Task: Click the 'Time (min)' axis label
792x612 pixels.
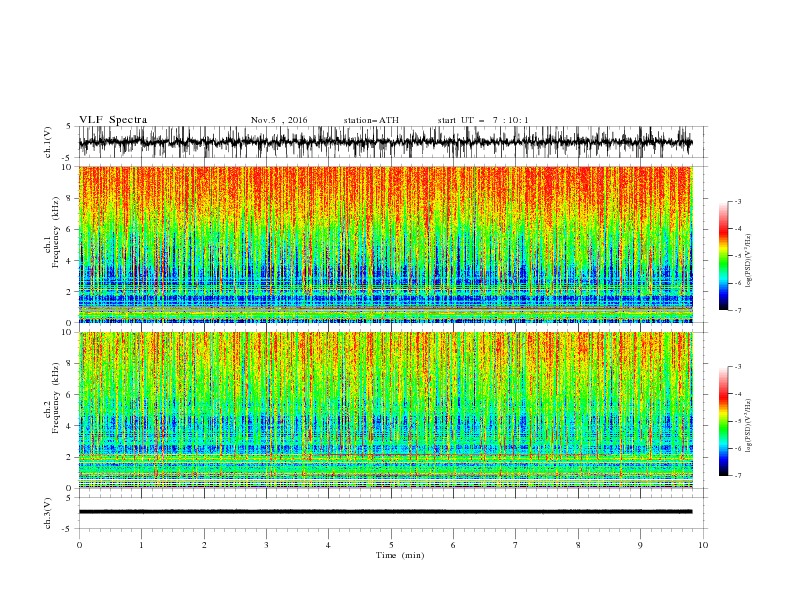Action: pyautogui.click(x=400, y=555)
